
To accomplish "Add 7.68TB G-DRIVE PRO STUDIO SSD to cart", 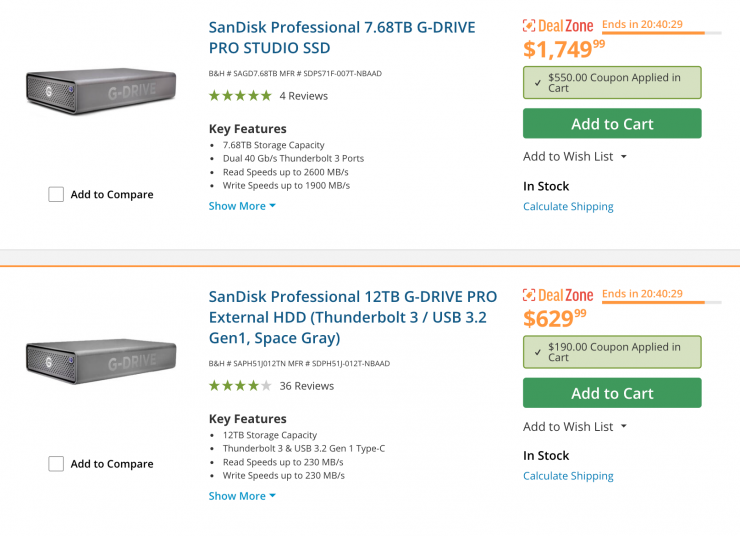I will [x=612, y=124].
